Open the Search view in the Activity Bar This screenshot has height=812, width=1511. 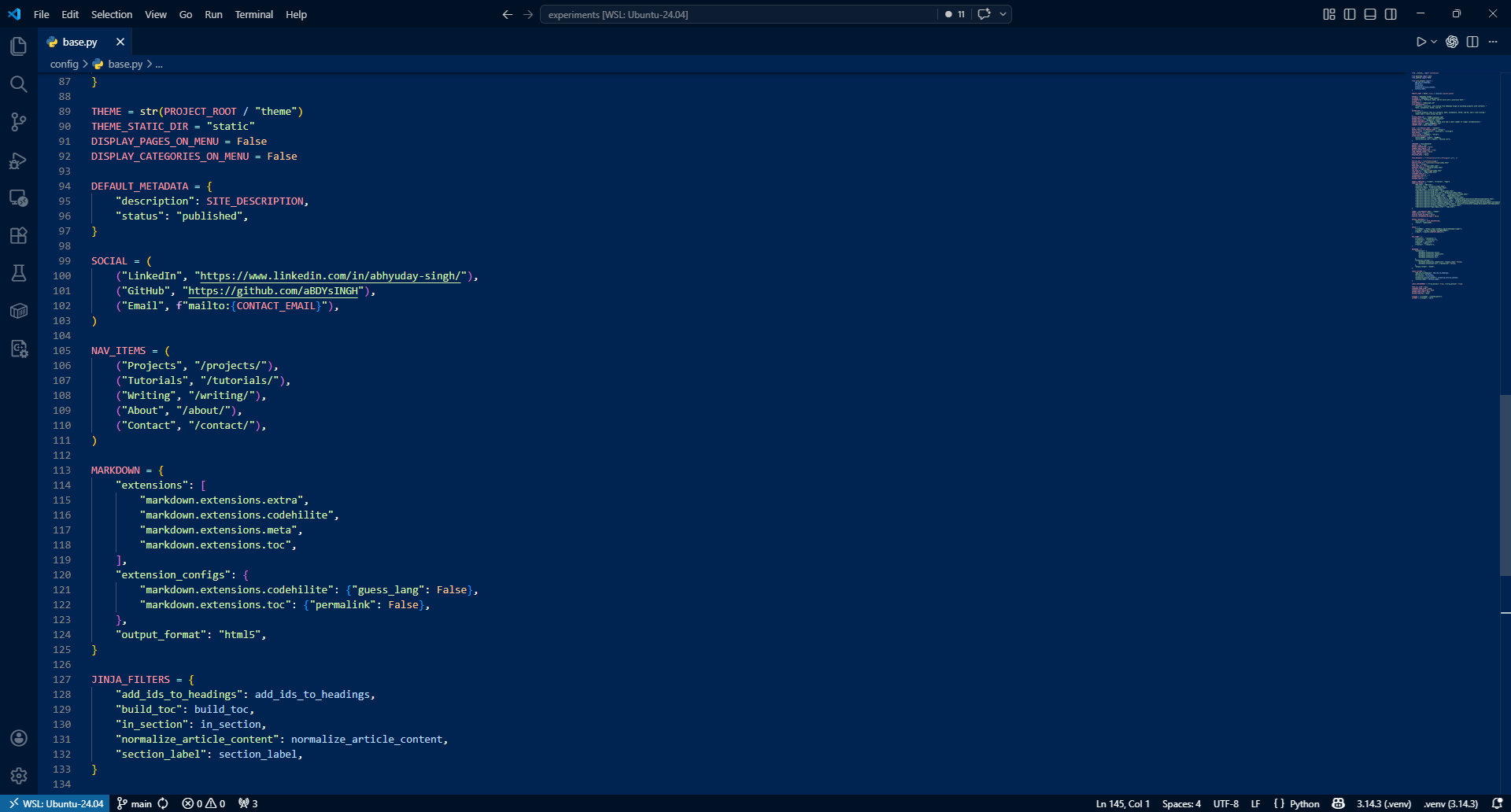coord(19,84)
